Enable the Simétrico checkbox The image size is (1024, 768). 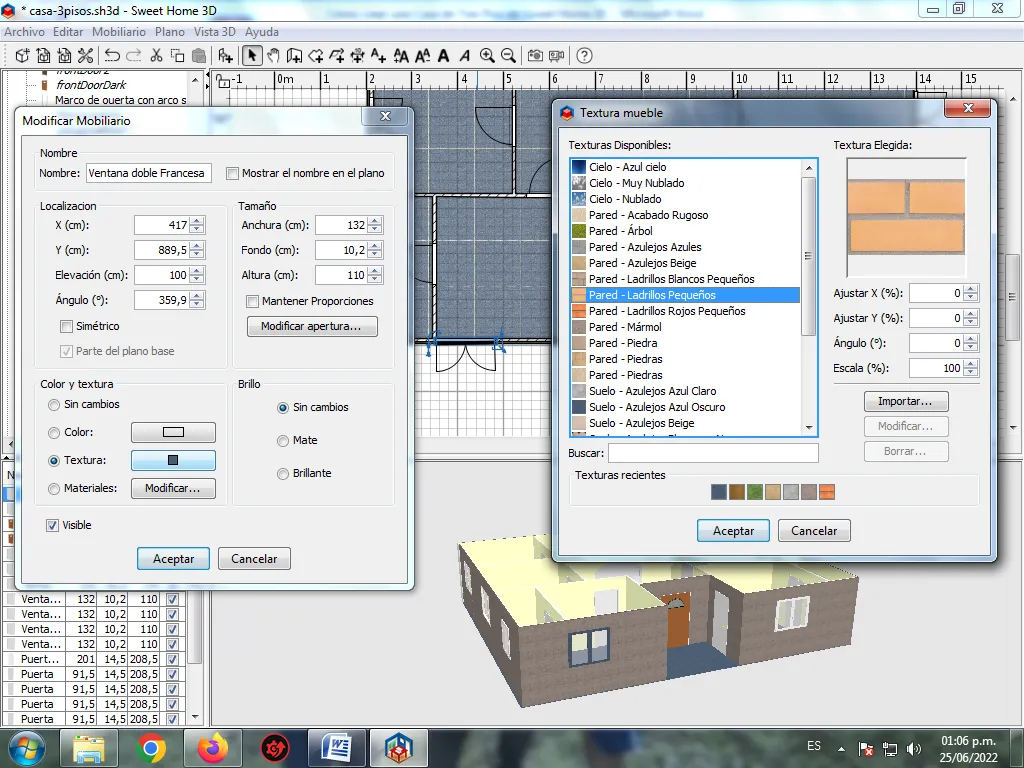[x=66, y=327]
